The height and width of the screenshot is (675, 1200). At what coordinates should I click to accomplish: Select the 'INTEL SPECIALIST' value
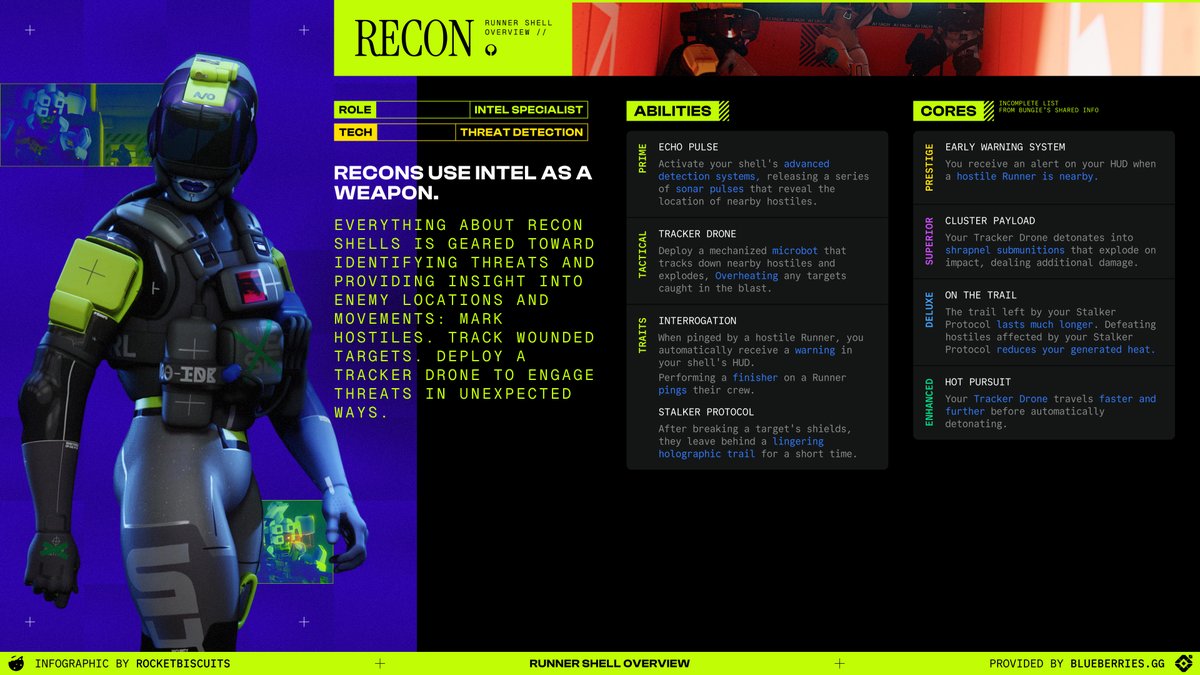pos(529,110)
